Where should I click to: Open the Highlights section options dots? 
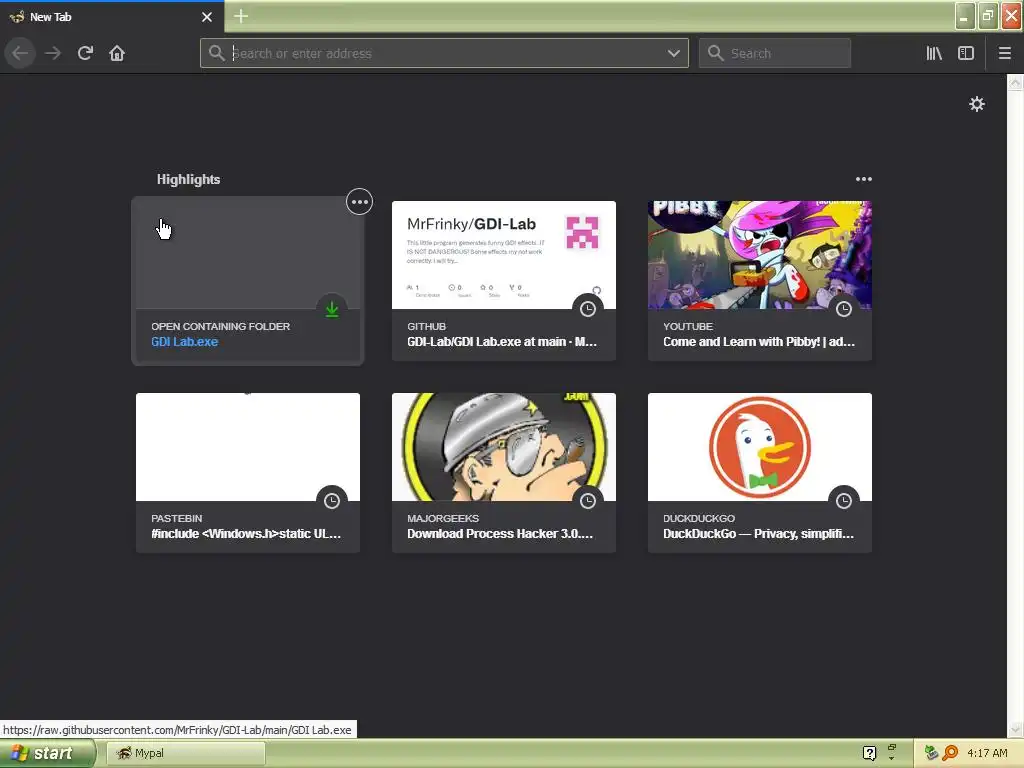863,179
